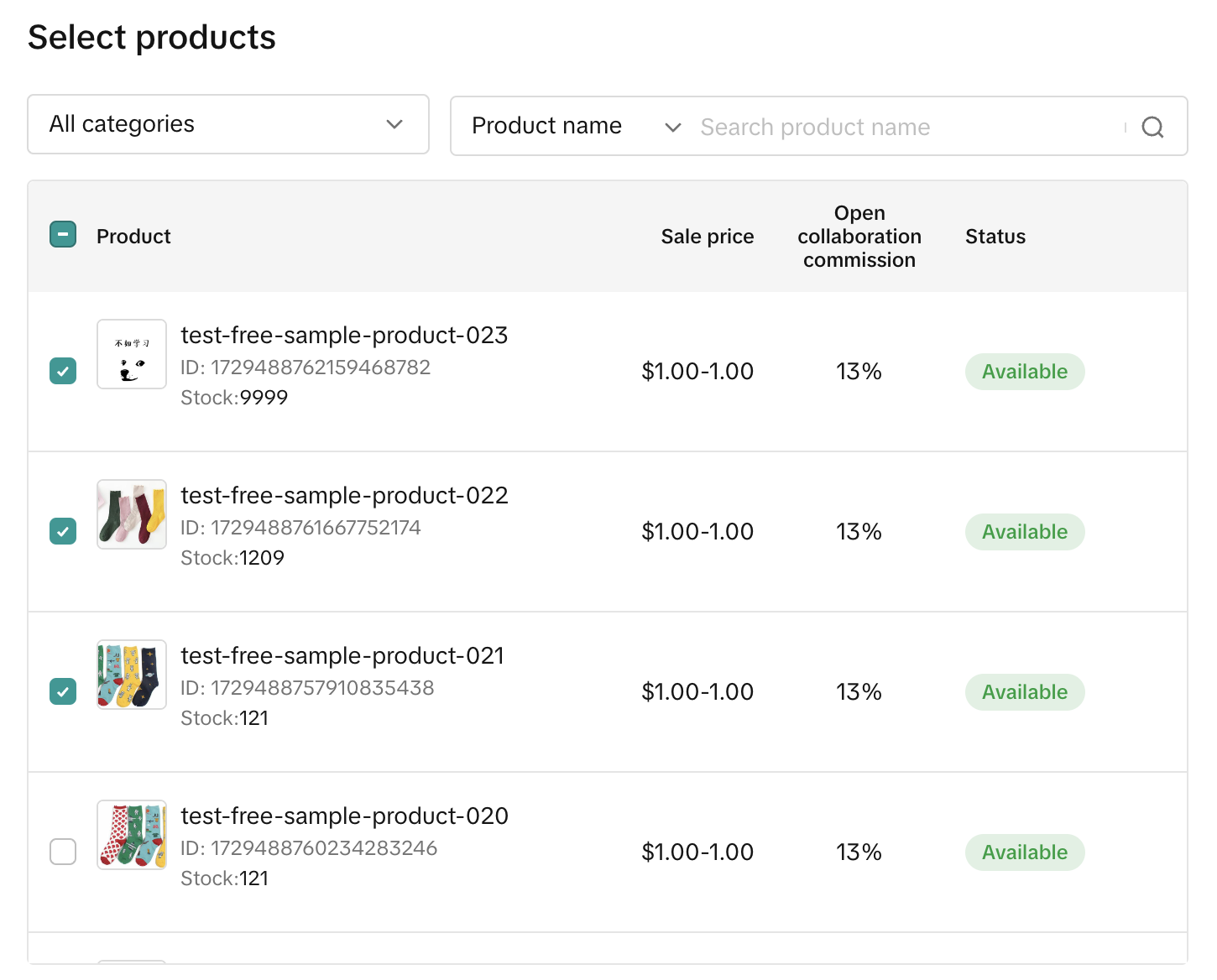The width and height of the screenshot is (1217, 980).
Task: Toggle the select-all checkbox in header
Action: (x=63, y=235)
